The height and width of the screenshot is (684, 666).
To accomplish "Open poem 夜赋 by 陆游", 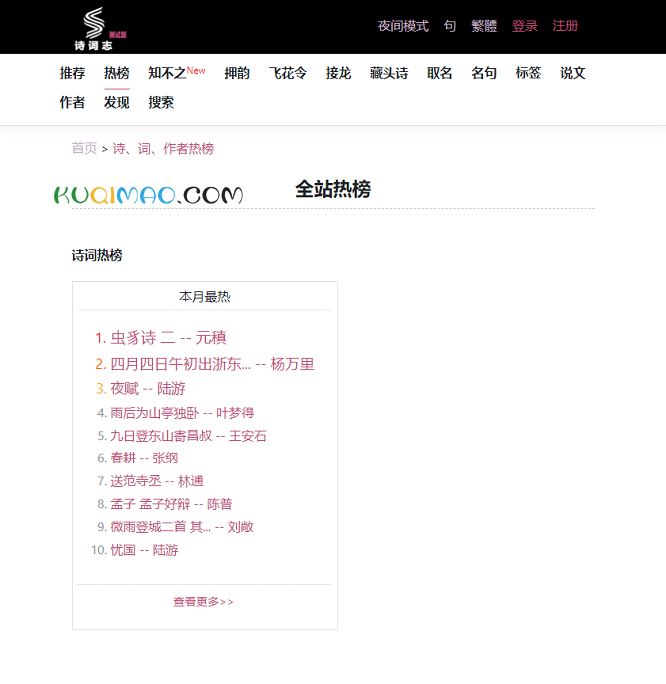I will click(148, 389).
